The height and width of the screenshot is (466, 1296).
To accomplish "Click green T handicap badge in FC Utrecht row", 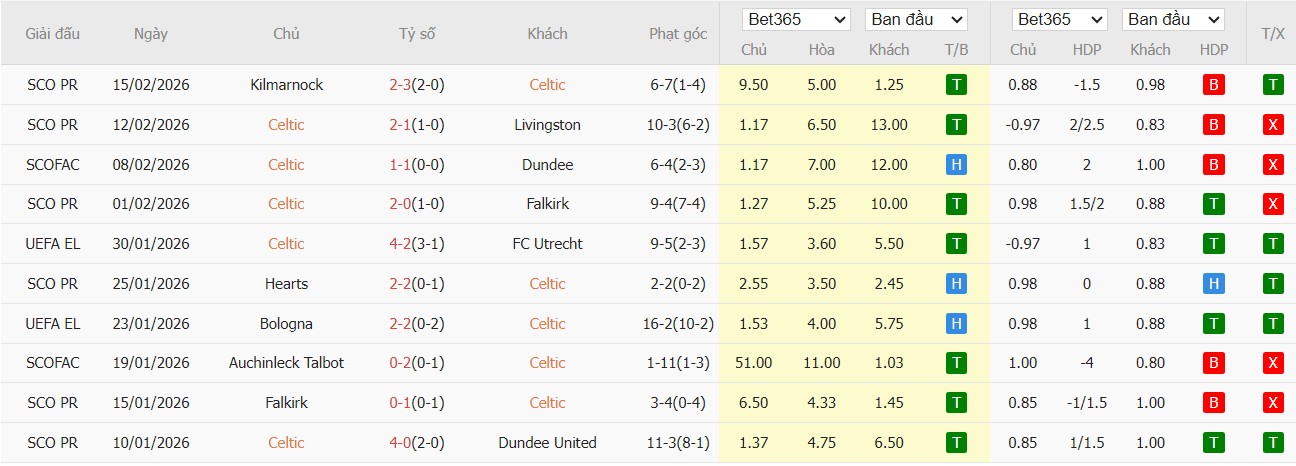I will tap(1213, 244).
